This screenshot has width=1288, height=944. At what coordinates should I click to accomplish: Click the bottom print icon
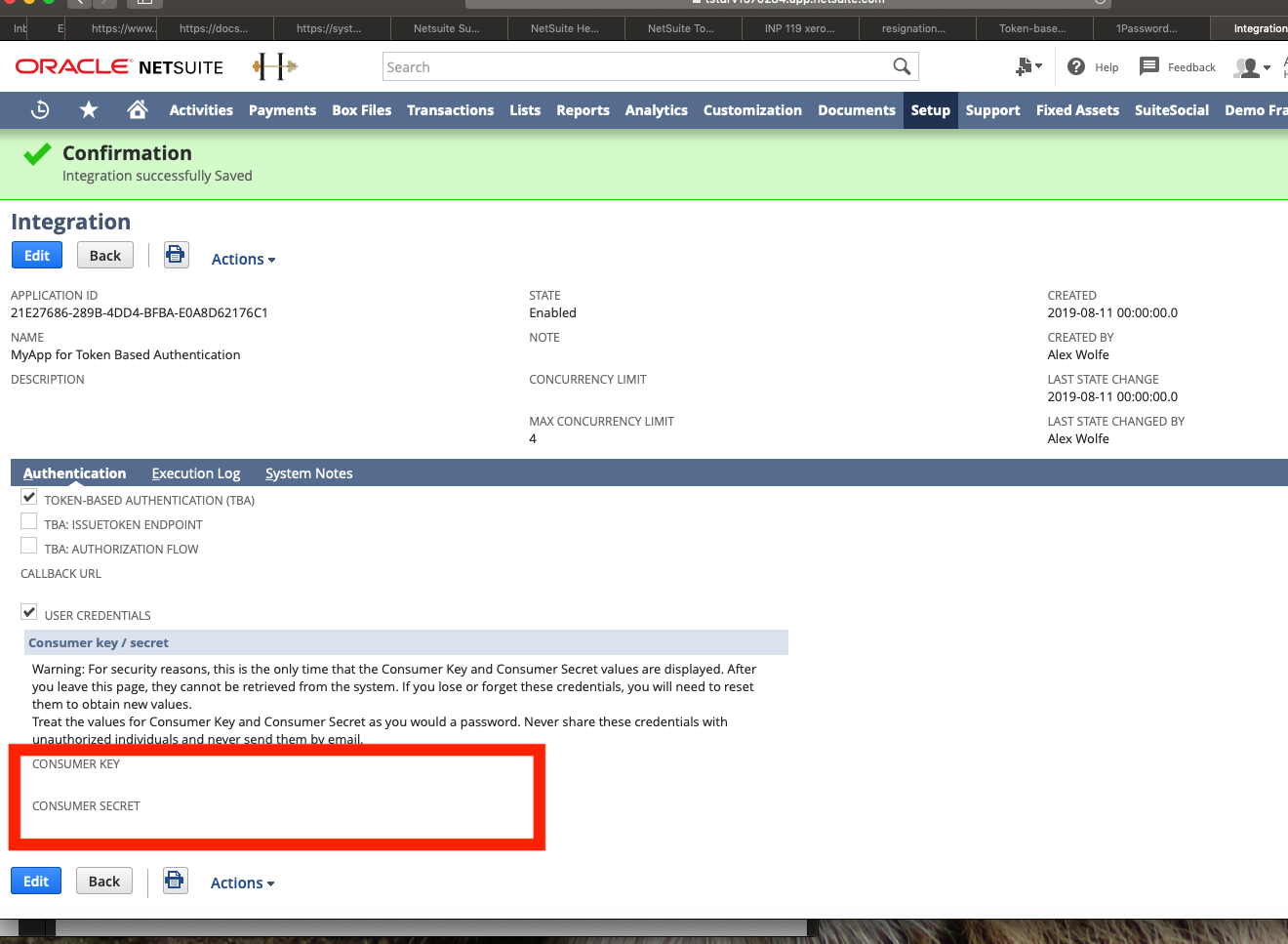[175, 881]
